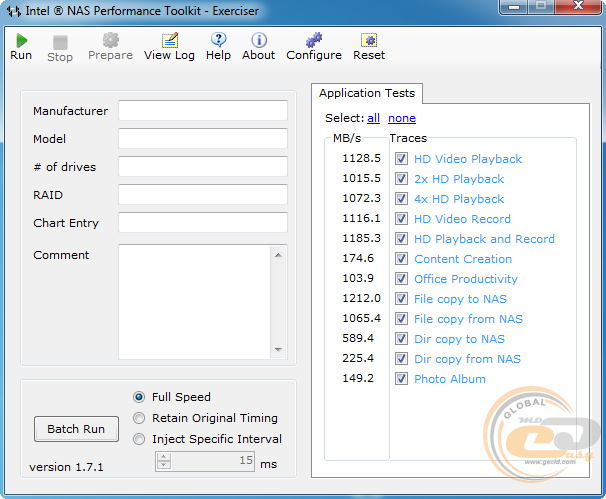Toggle Dir copy from NAS checkbox

401,359
